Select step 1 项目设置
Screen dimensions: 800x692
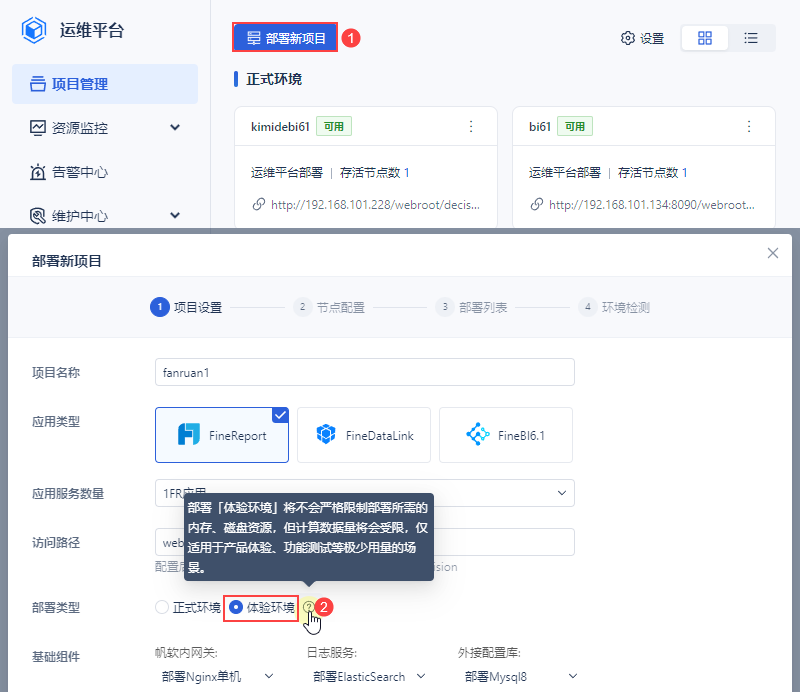(x=186, y=307)
